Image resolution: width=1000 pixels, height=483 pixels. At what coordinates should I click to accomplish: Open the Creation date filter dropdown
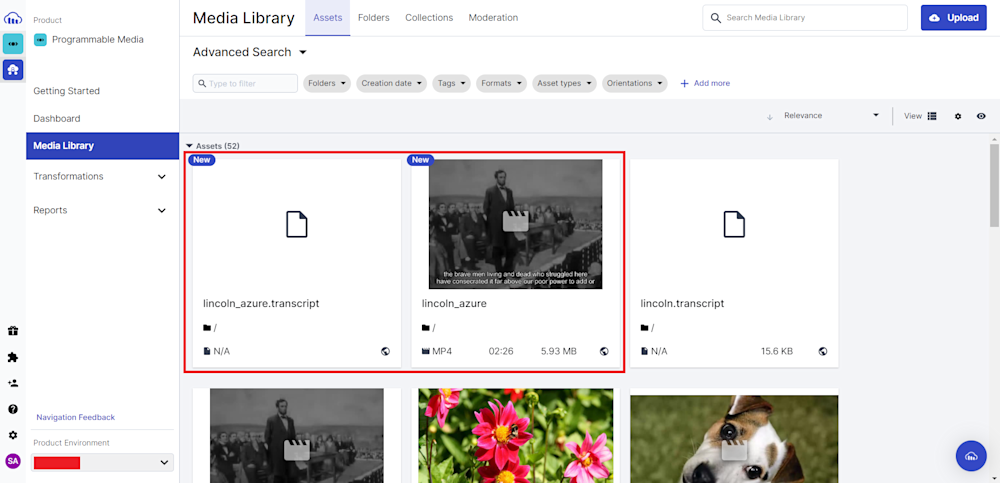[391, 84]
